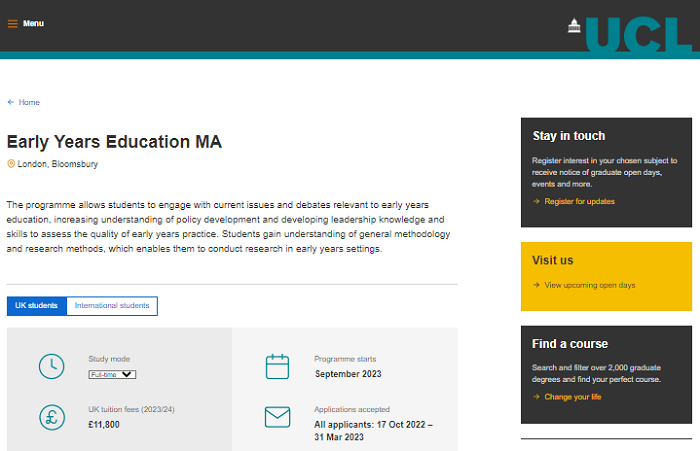
Task: Open the View upcoming open days link
Action: click(589, 285)
